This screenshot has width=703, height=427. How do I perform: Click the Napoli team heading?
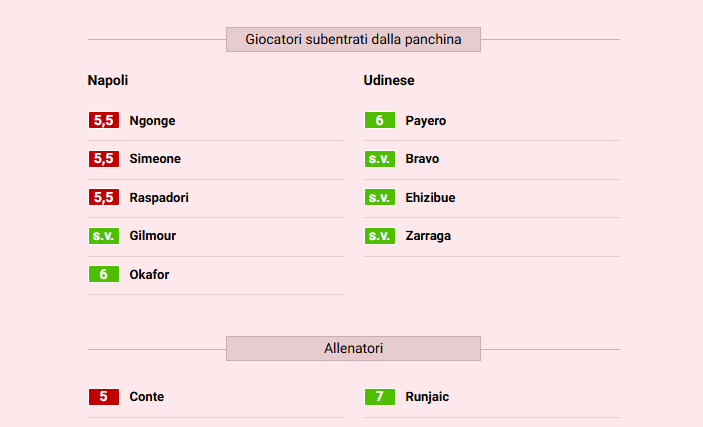coord(108,80)
